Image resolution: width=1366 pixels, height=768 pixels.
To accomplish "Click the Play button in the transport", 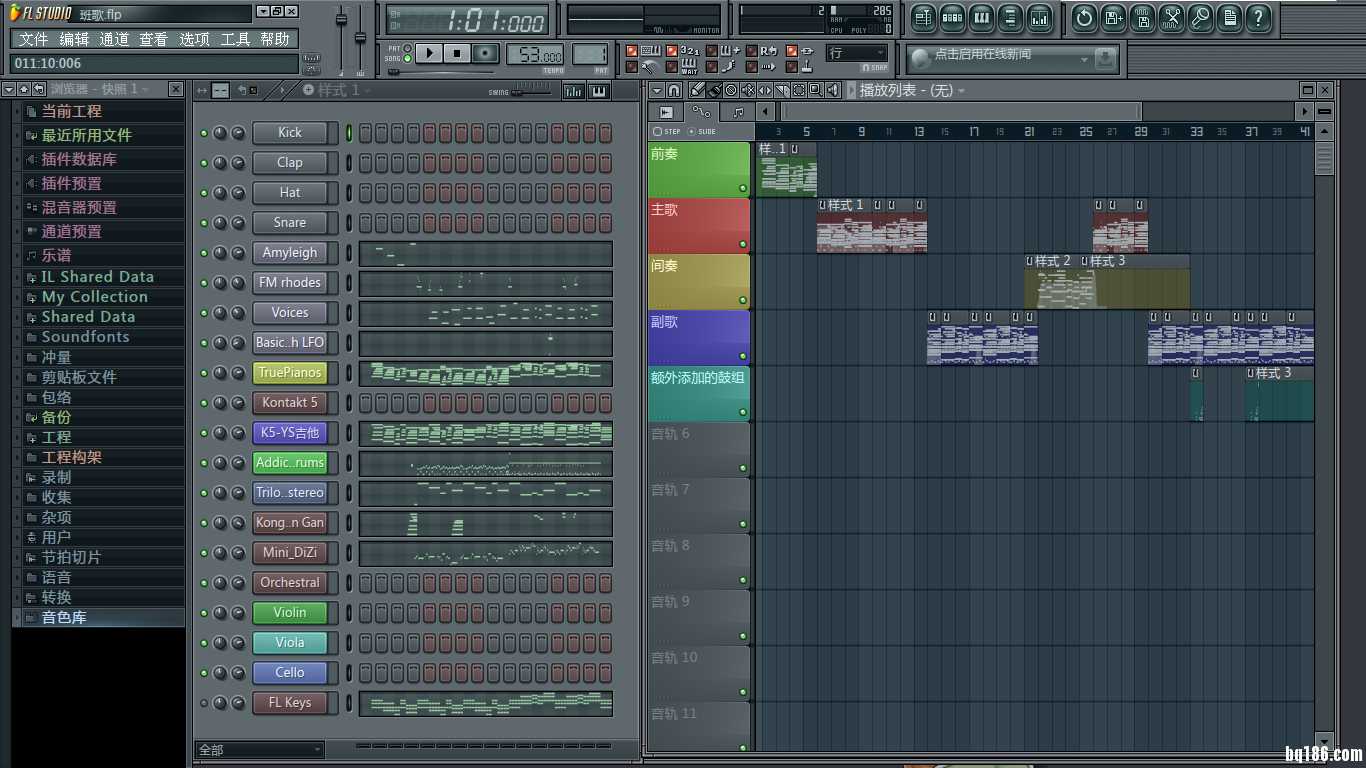I will point(429,53).
